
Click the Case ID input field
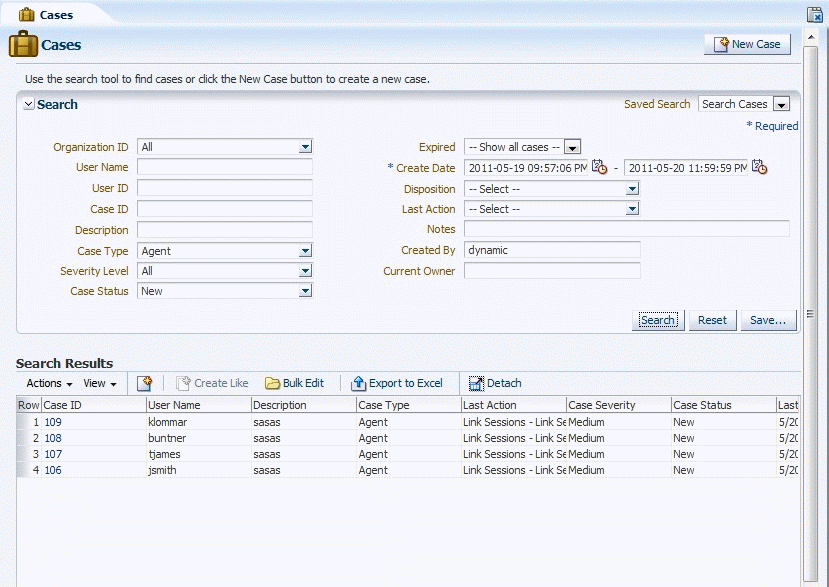[x=225, y=209]
